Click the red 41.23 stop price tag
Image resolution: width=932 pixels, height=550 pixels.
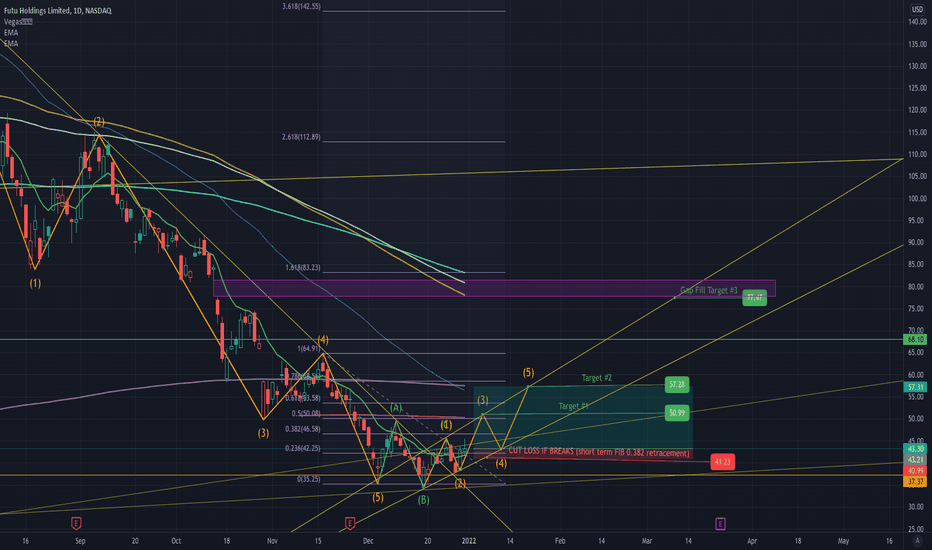coord(723,461)
